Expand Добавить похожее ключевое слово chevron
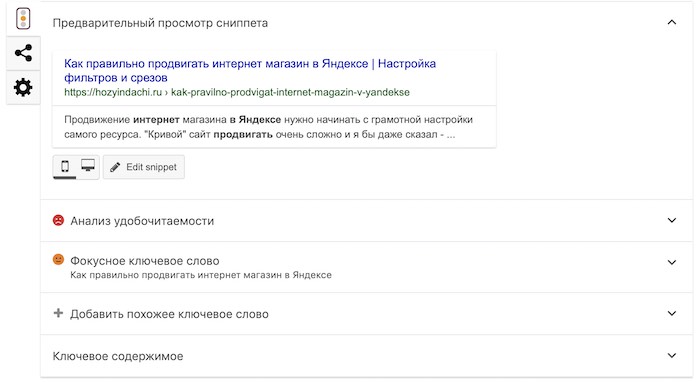 coord(671,313)
